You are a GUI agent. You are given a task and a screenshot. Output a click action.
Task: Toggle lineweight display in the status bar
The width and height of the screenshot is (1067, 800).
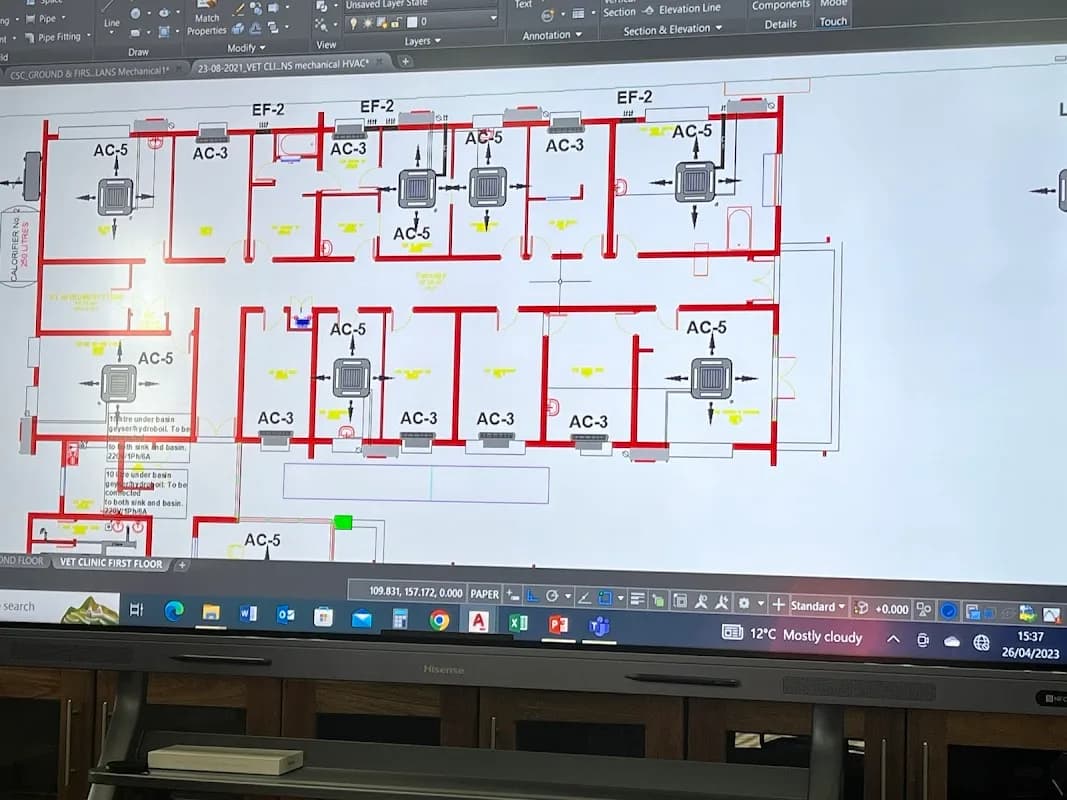638,599
